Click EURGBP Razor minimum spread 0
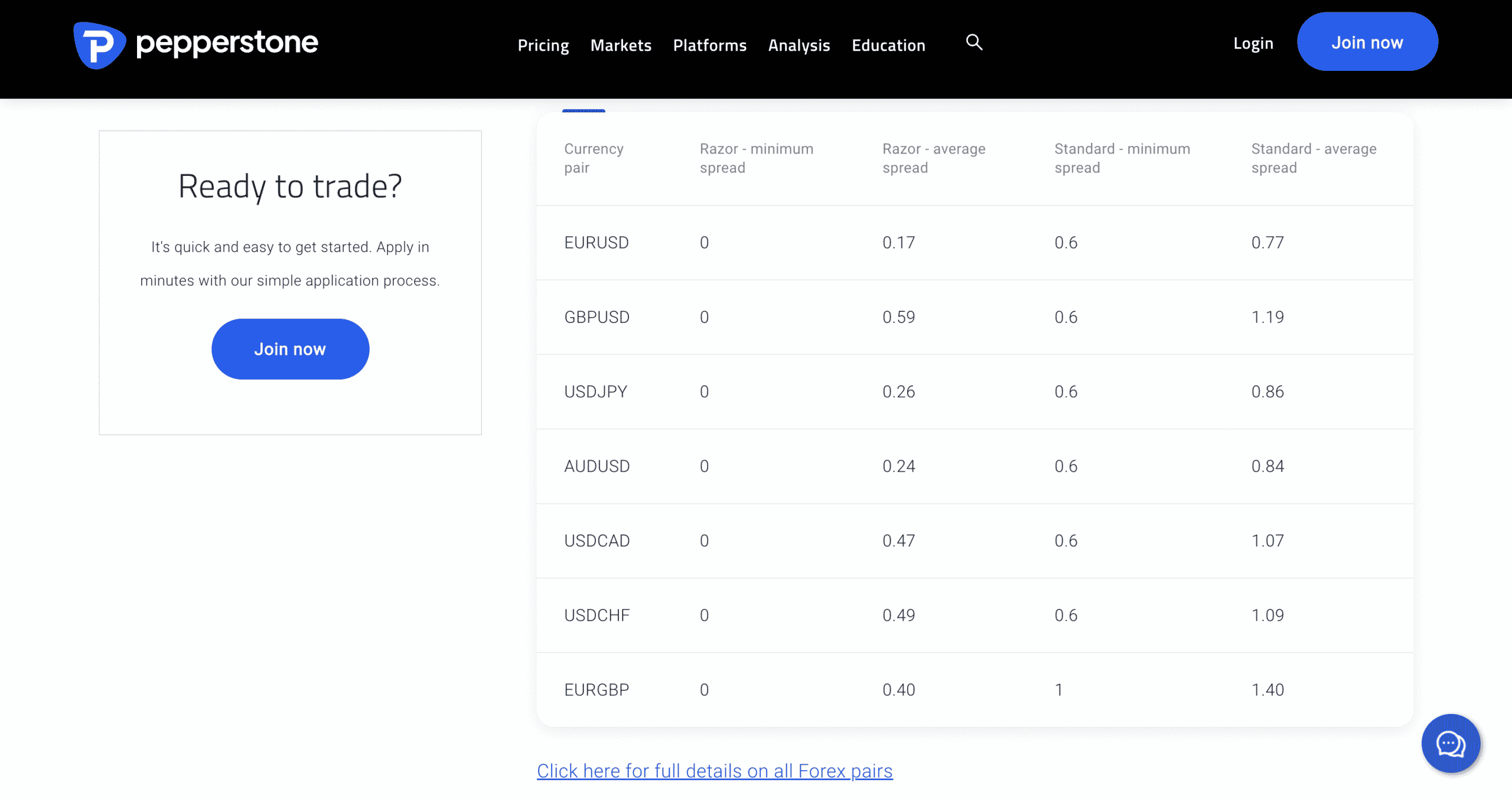This screenshot has width=1512, height=799. 704,689
